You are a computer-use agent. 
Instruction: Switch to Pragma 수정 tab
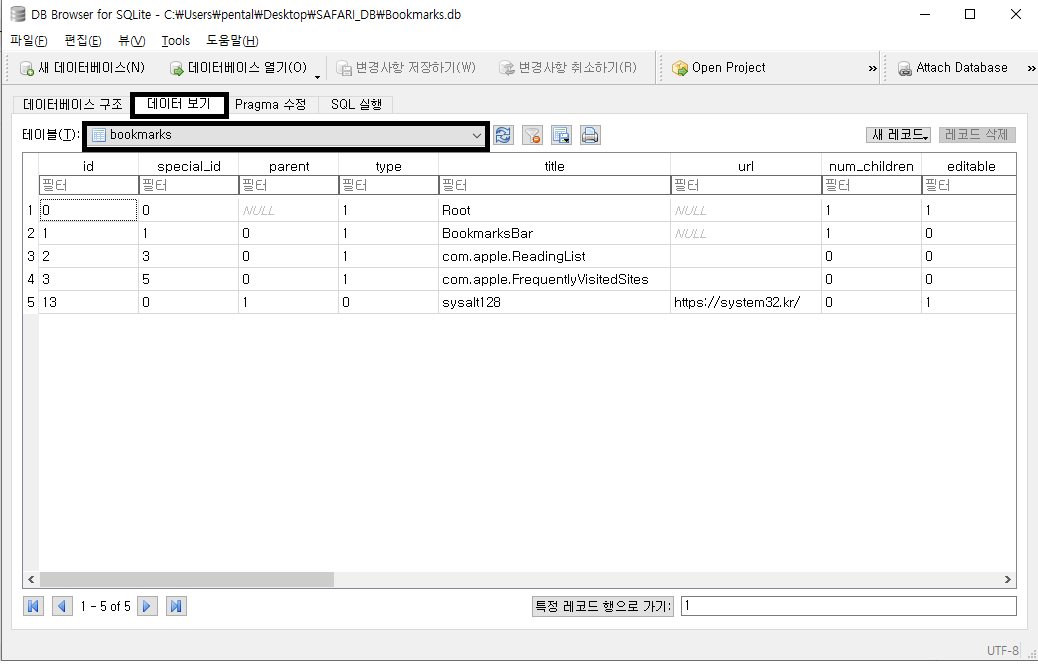270,105
